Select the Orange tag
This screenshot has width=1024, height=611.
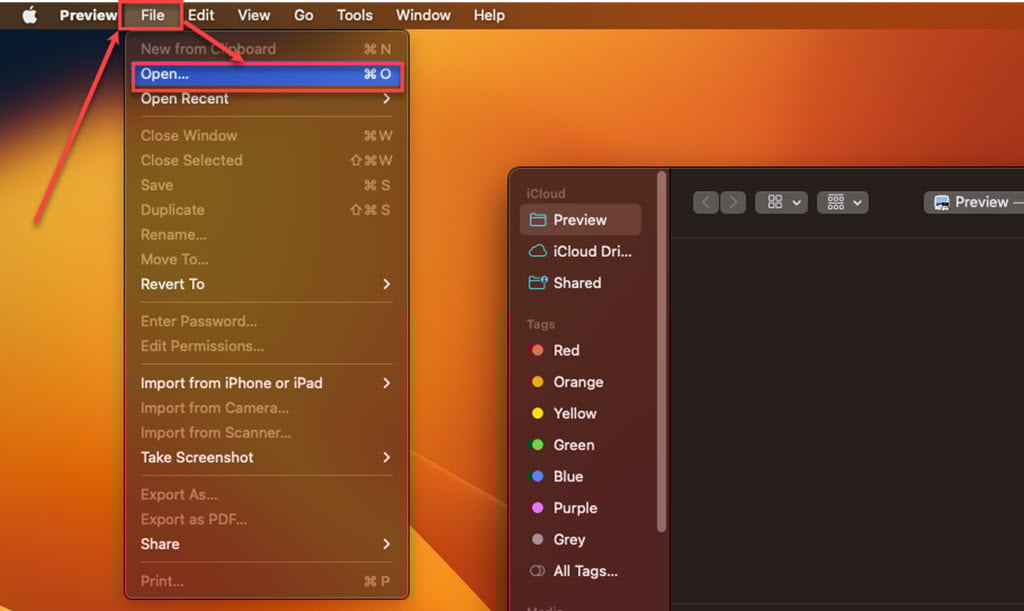coord(581,382)
